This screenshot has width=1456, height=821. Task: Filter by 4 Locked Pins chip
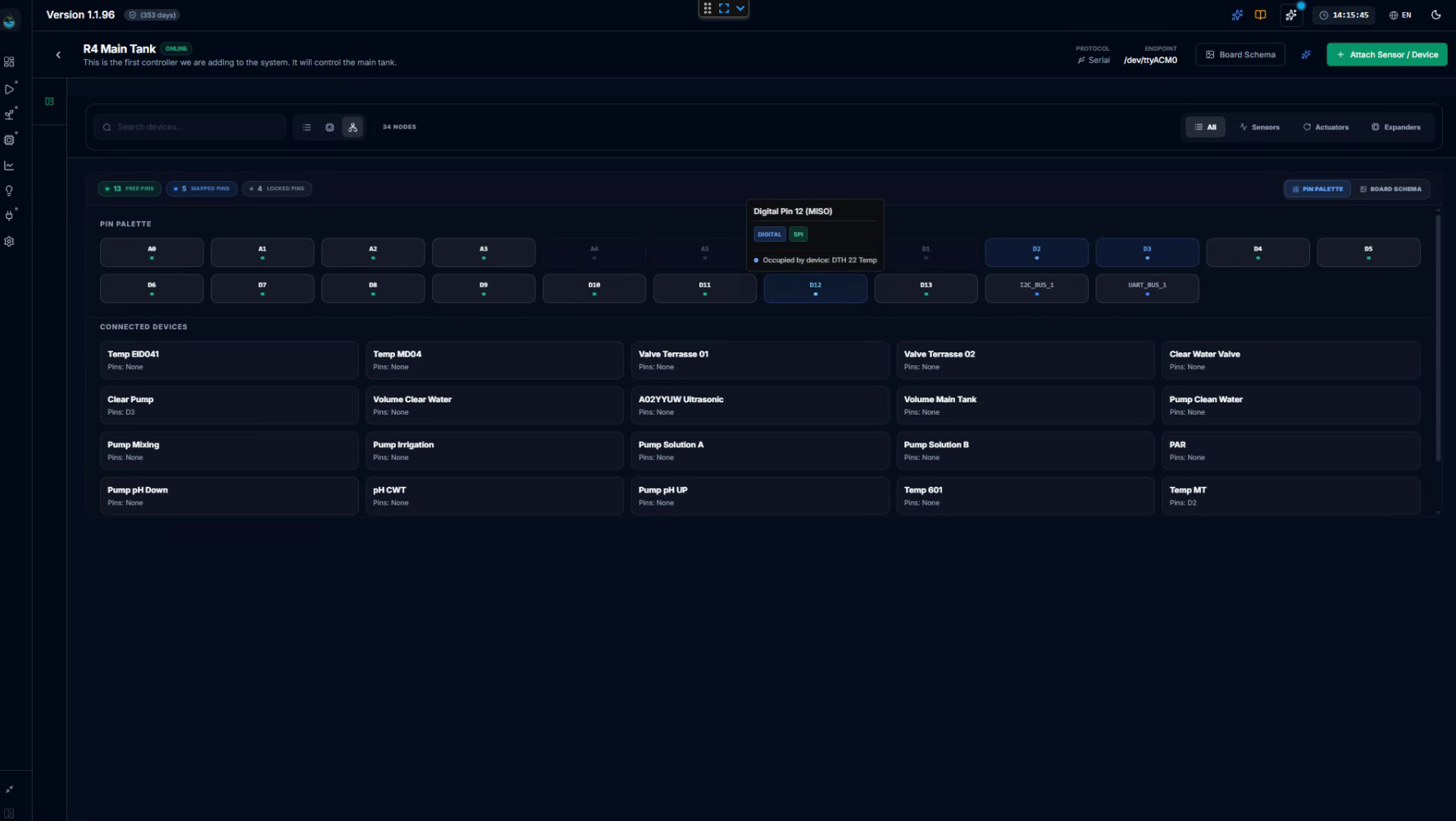click(277, 188)
